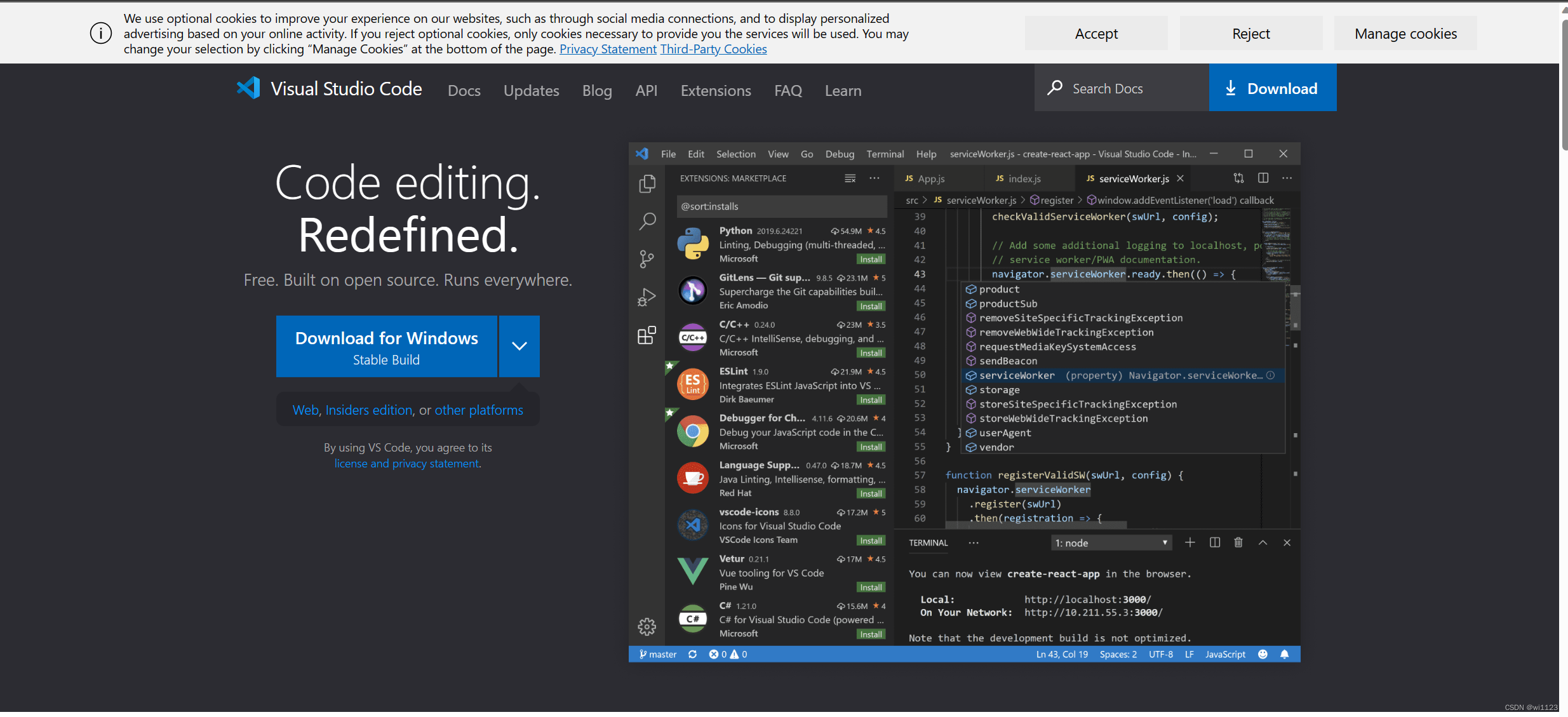The height and width of the screenshot is (717, 1568).
Task: Click the feedback smiley in status bar
Action: (1263, 655)
